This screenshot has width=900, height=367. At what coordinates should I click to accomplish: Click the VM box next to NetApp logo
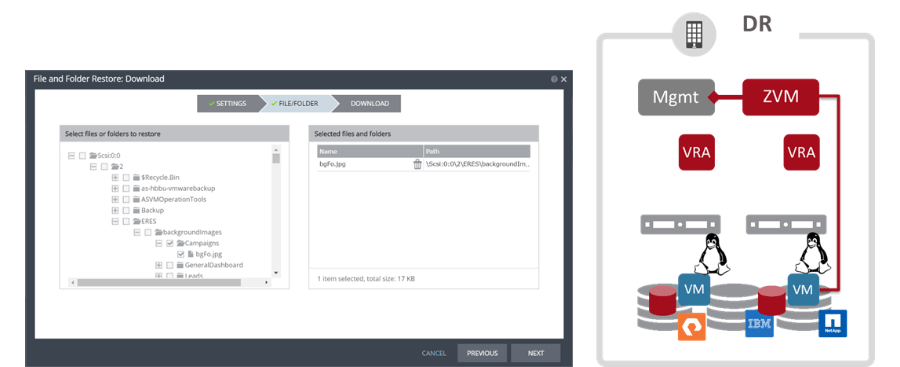[x=802, y=289]
